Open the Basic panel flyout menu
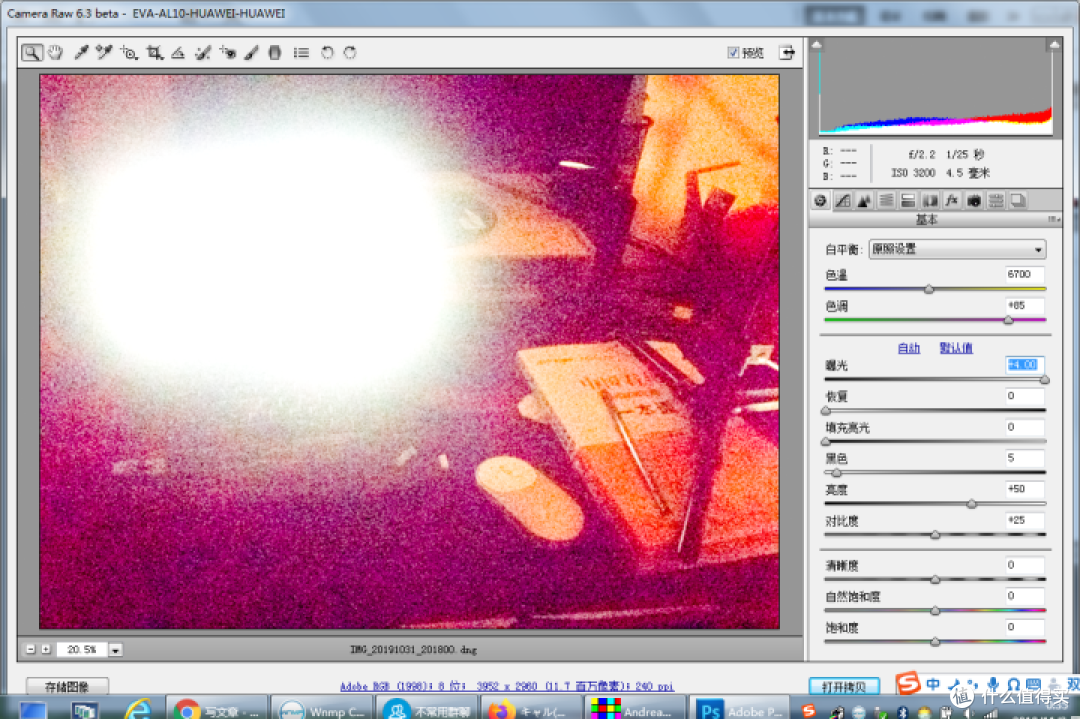 point(1053,219)
